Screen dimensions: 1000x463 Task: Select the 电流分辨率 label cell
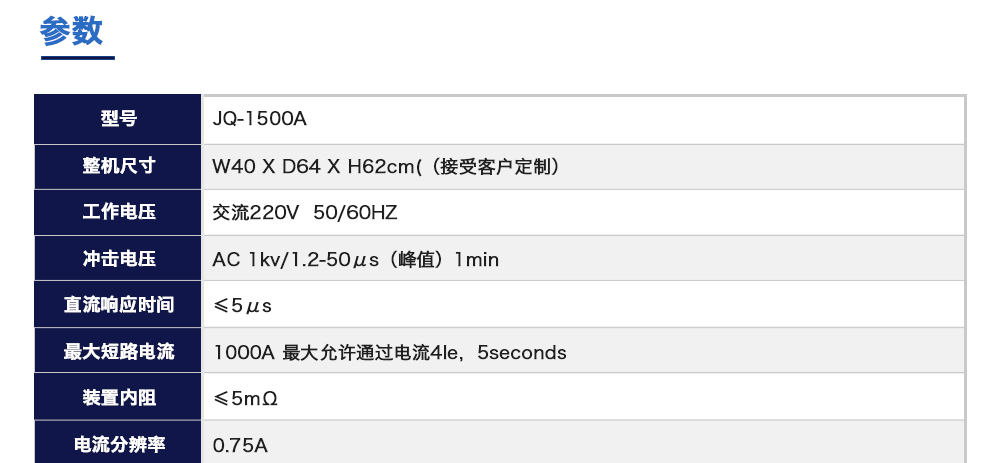[x=118, y=445]
